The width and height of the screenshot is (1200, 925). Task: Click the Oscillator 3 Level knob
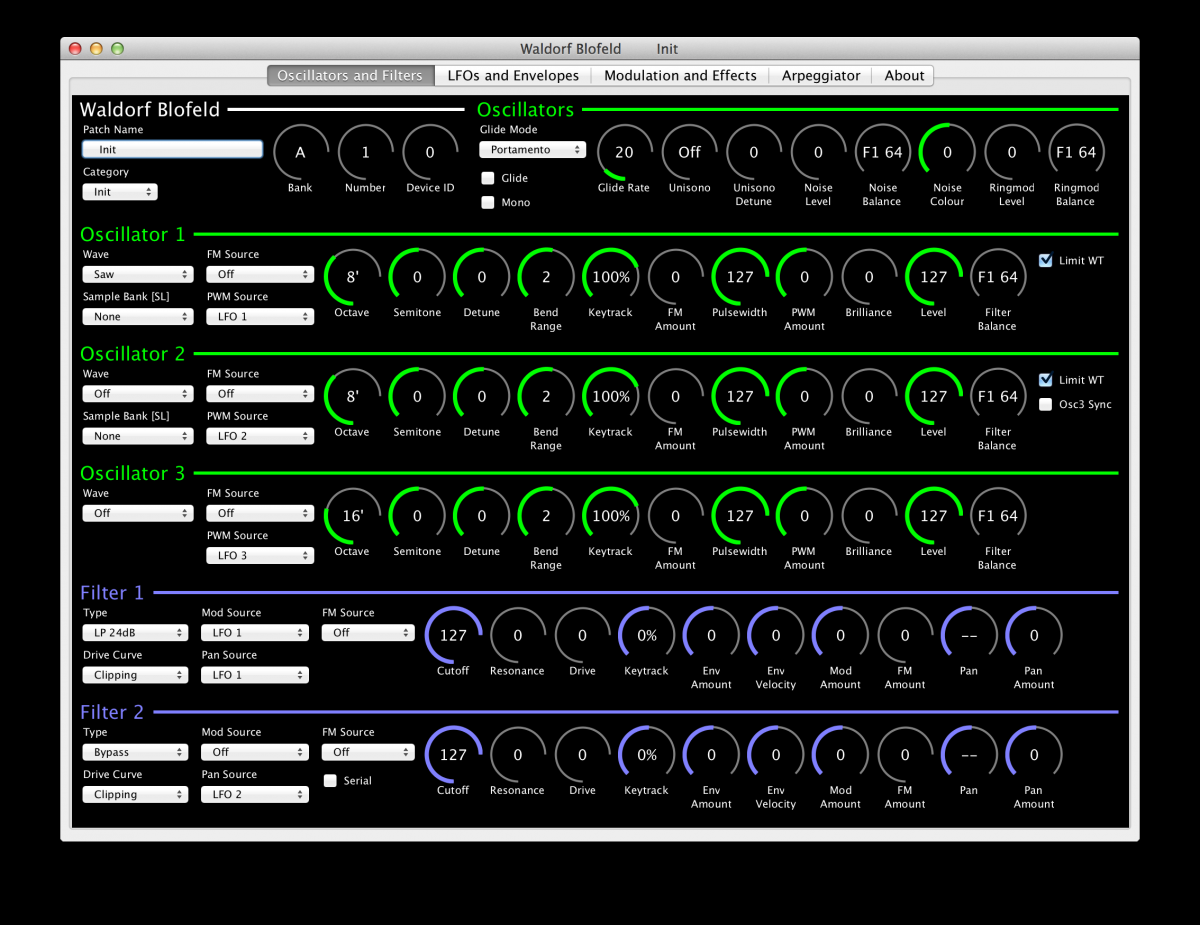click(933, 516)
